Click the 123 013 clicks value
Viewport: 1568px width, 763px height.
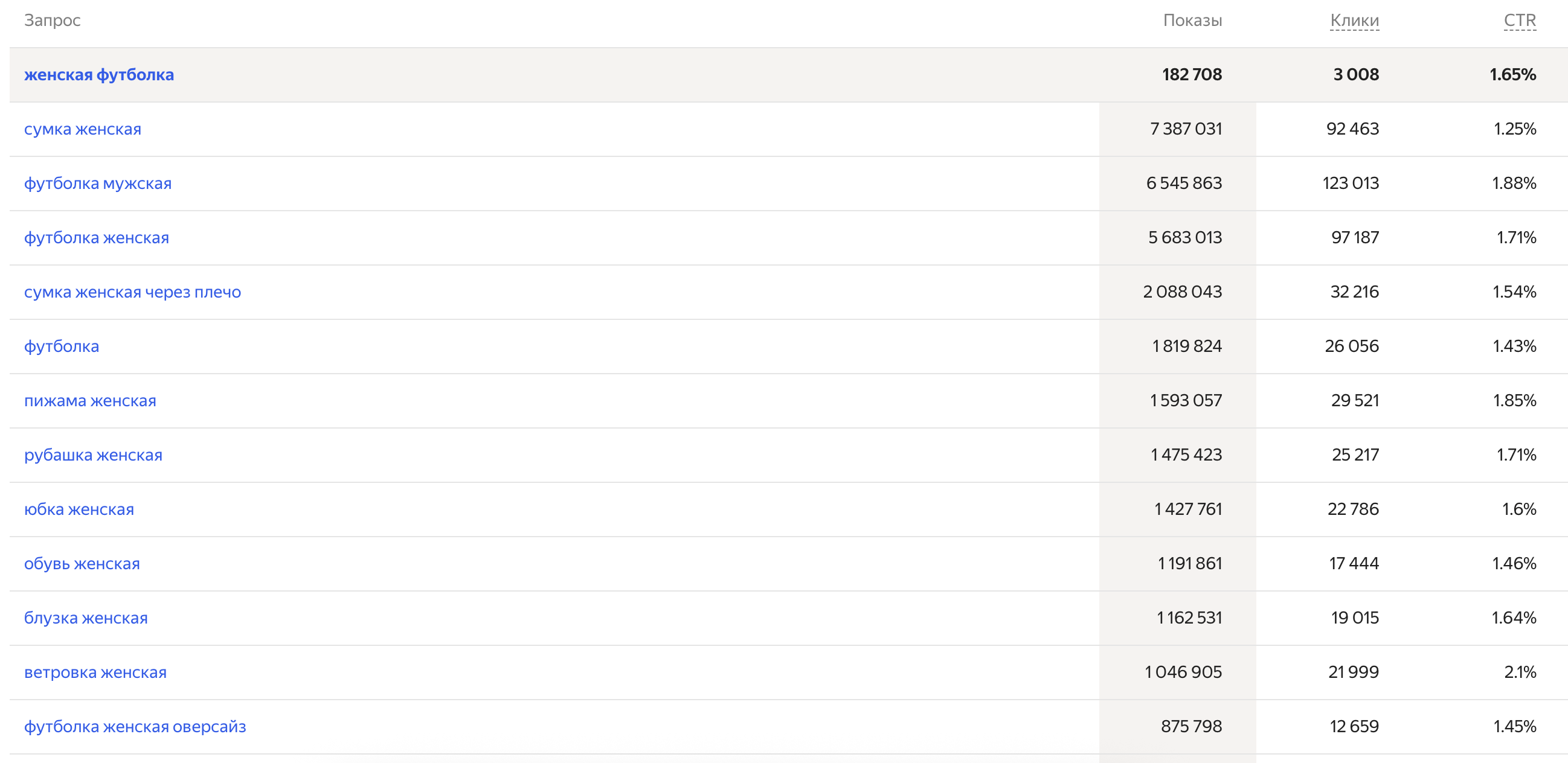1351,183
